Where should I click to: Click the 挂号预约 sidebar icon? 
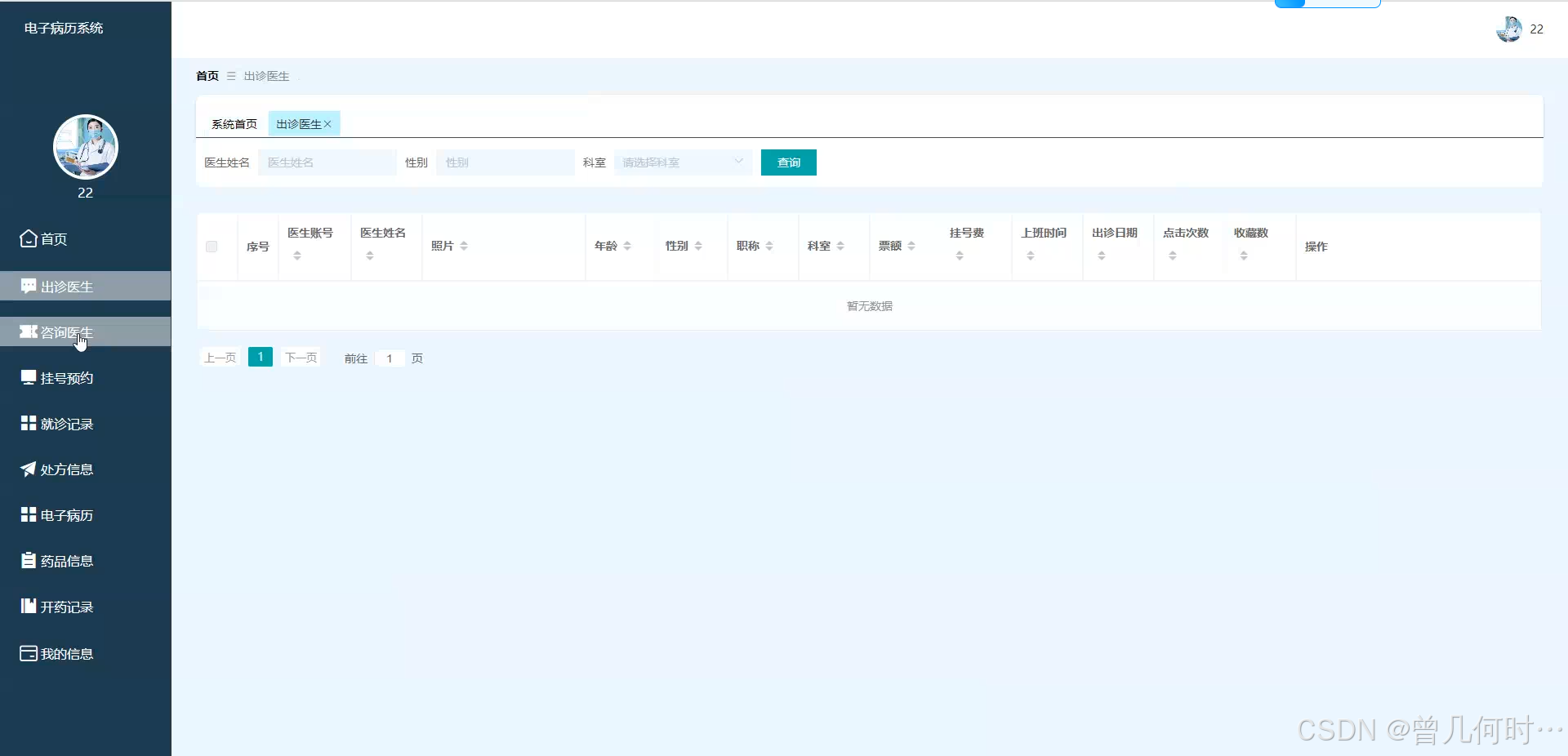[28, 378]
